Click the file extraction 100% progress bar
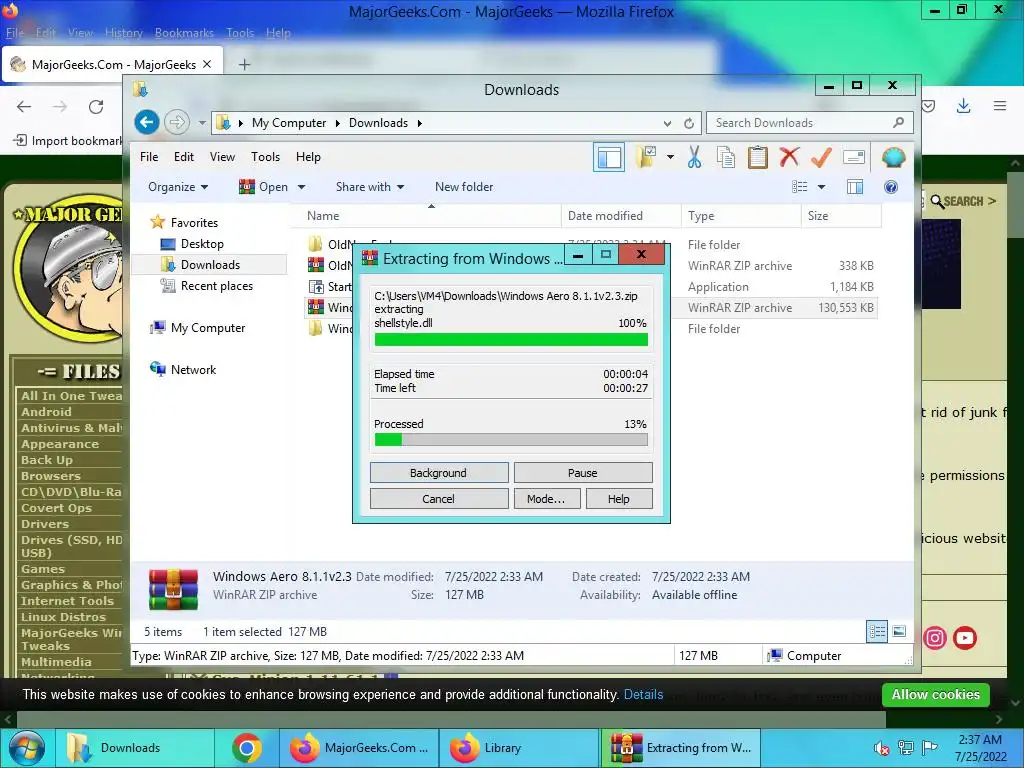 511,340
